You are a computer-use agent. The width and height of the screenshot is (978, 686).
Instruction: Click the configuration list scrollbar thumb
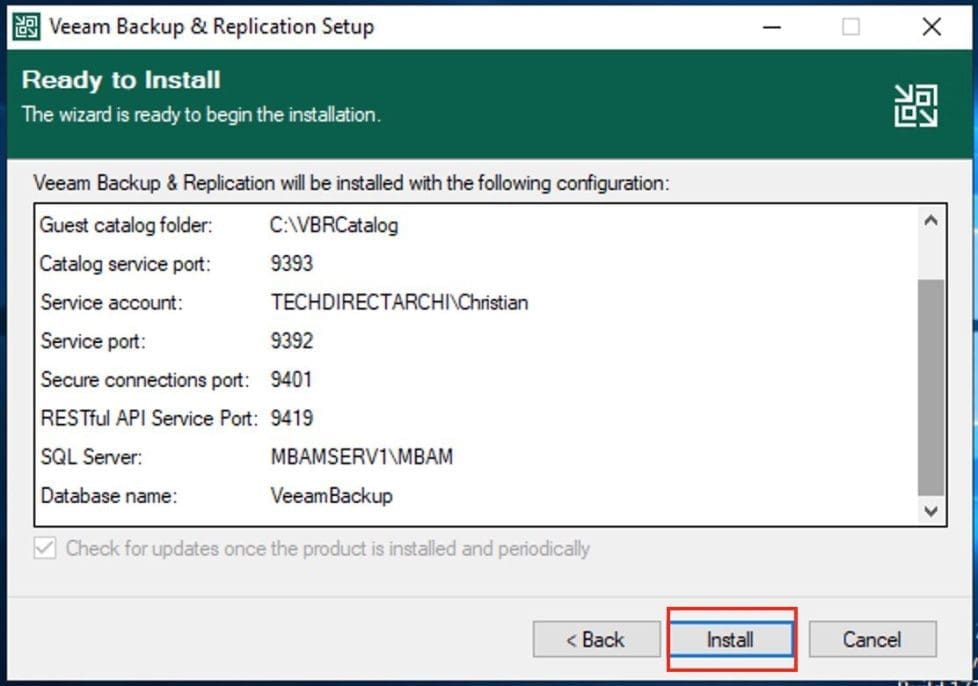tap(931, 385)
